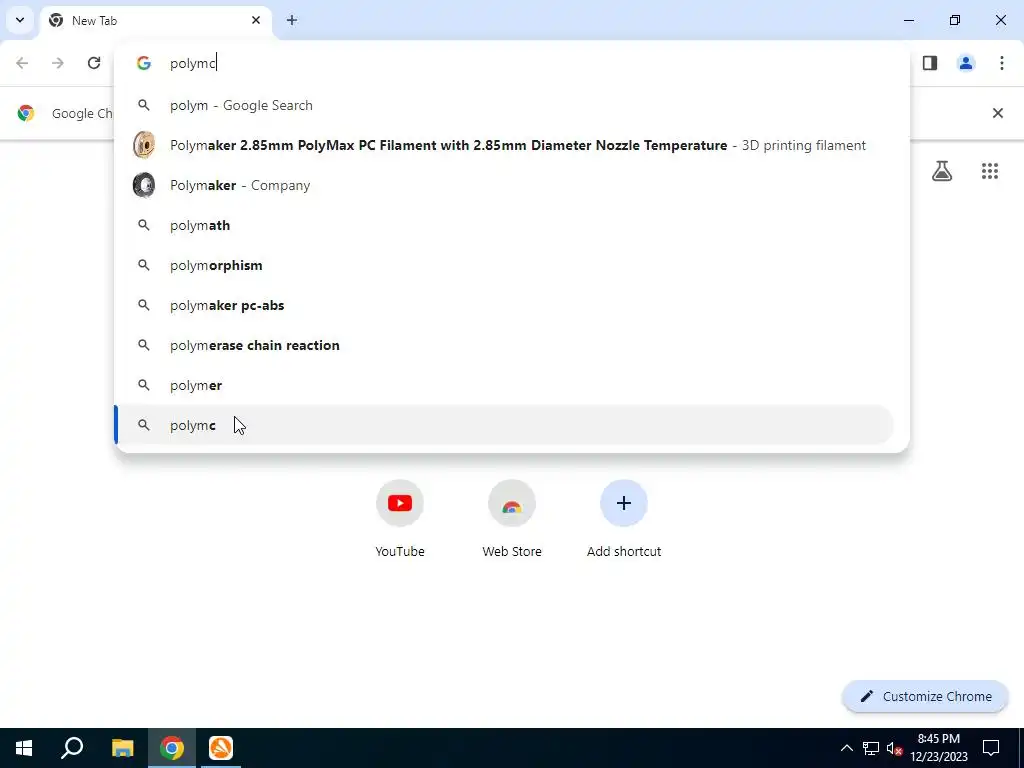Click the Polymaker company logo thumbnail
The image size is (1024, 768).
click(144, 185)
